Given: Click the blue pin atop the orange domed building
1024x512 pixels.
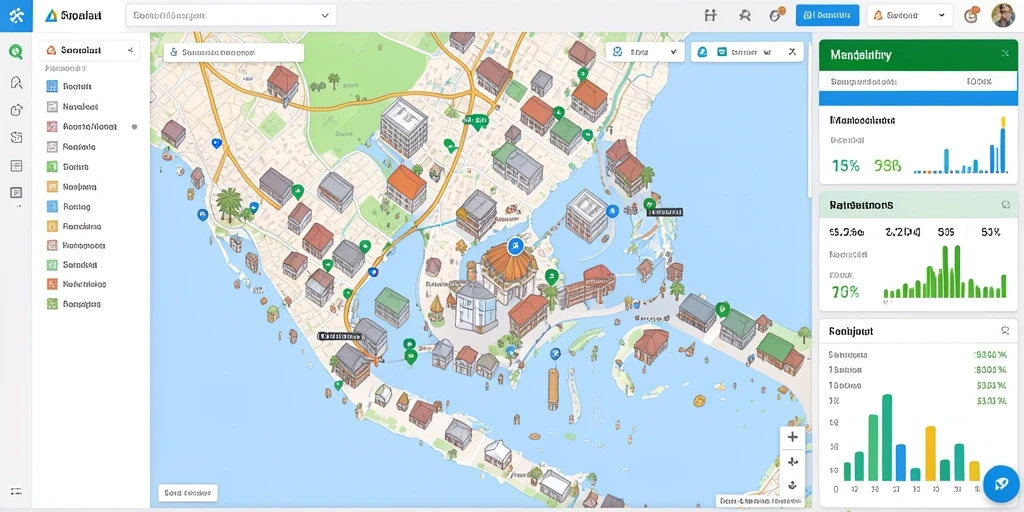Looking at the screenshot, I should pos(515,246).
